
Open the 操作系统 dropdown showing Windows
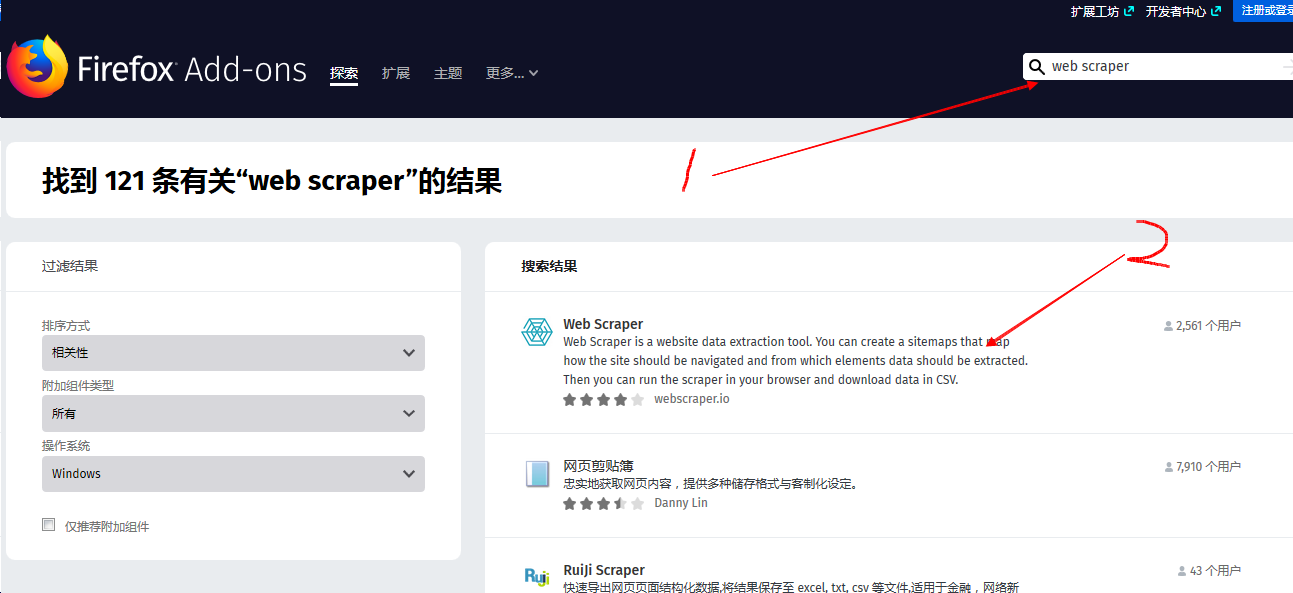point(233,474)
